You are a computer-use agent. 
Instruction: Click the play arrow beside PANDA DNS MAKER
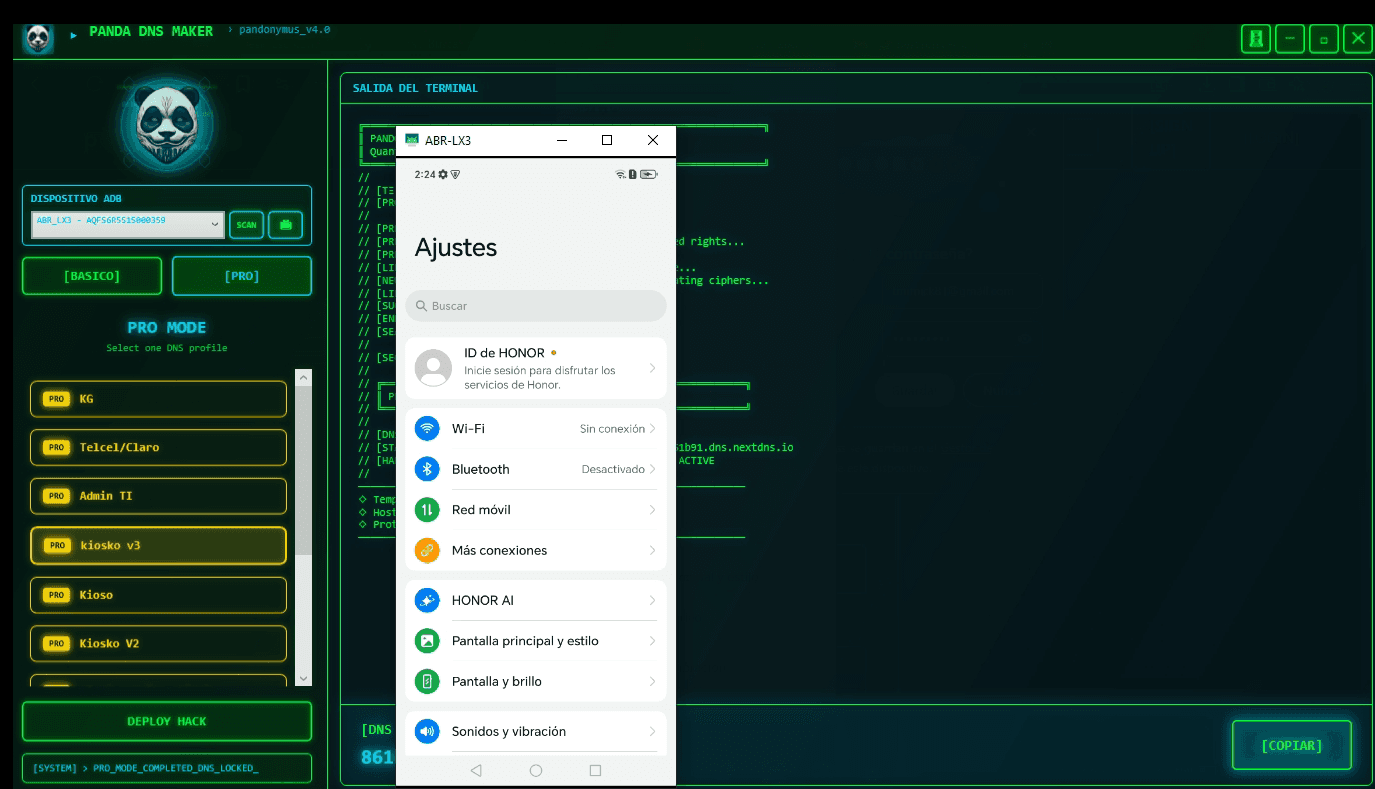click(74, 35)
